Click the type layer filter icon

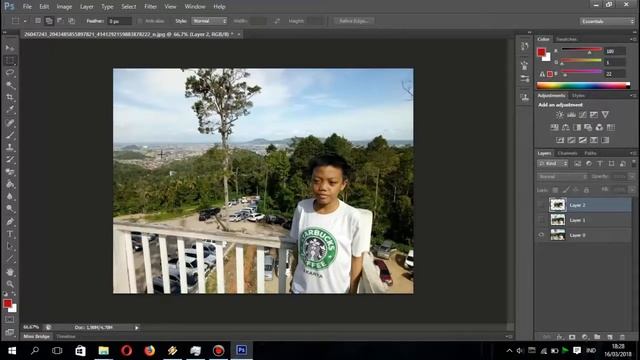(x=600, y=164)
